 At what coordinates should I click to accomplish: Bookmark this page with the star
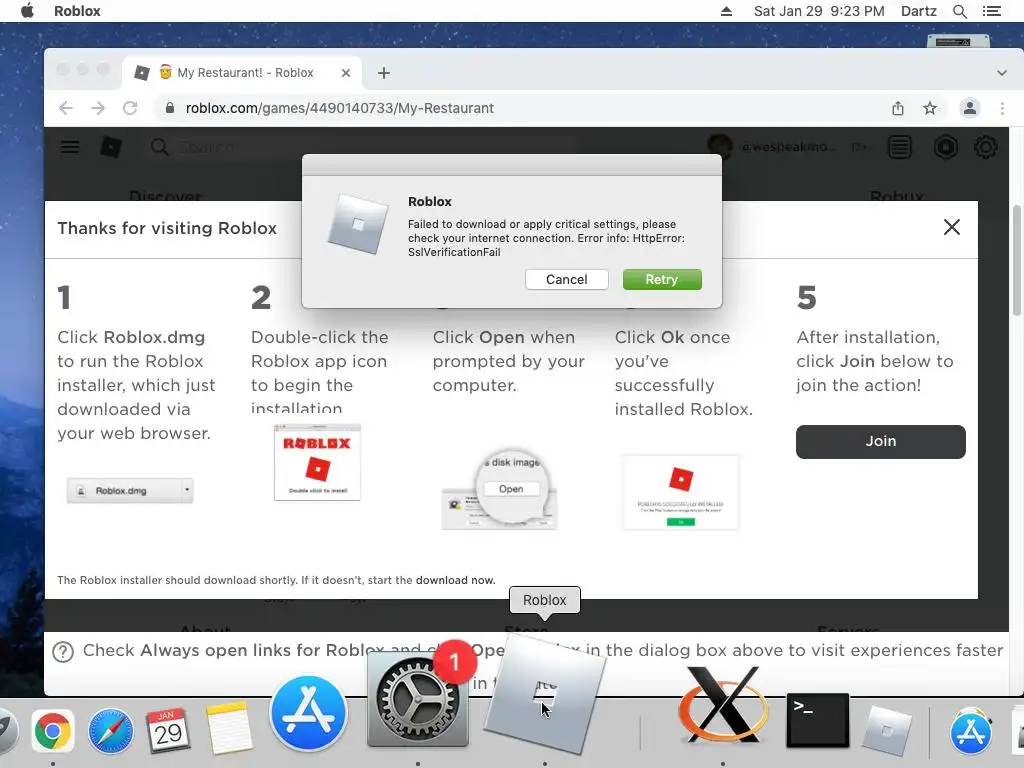[930, 108]
